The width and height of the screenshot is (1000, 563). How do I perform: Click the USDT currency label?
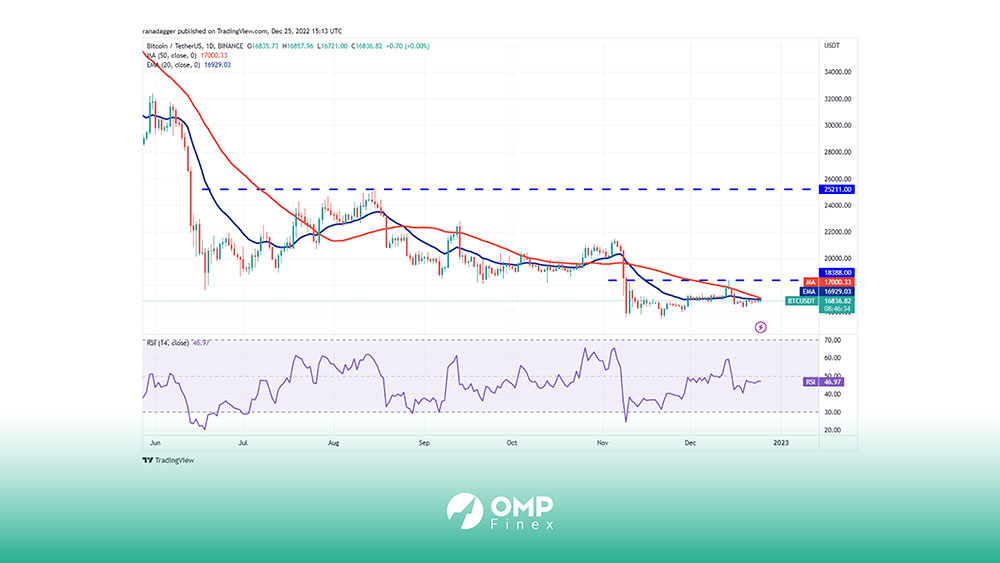832,46
